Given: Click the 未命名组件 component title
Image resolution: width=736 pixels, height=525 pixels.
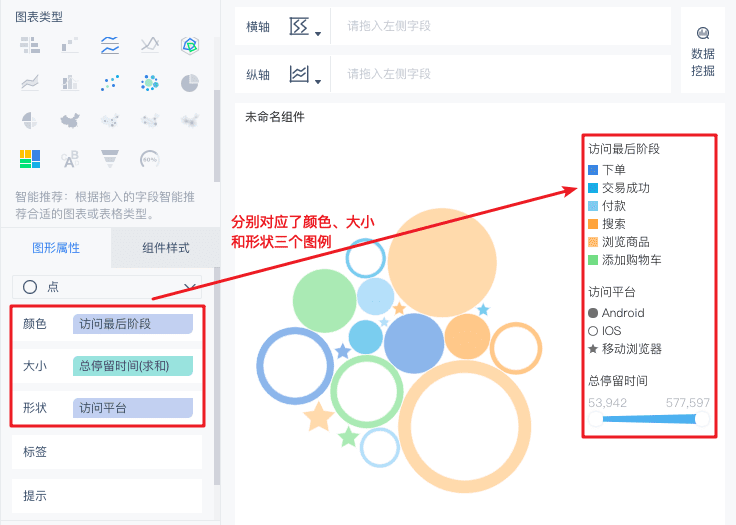Looking at the screenshot, I should click(x=275, y=117).
